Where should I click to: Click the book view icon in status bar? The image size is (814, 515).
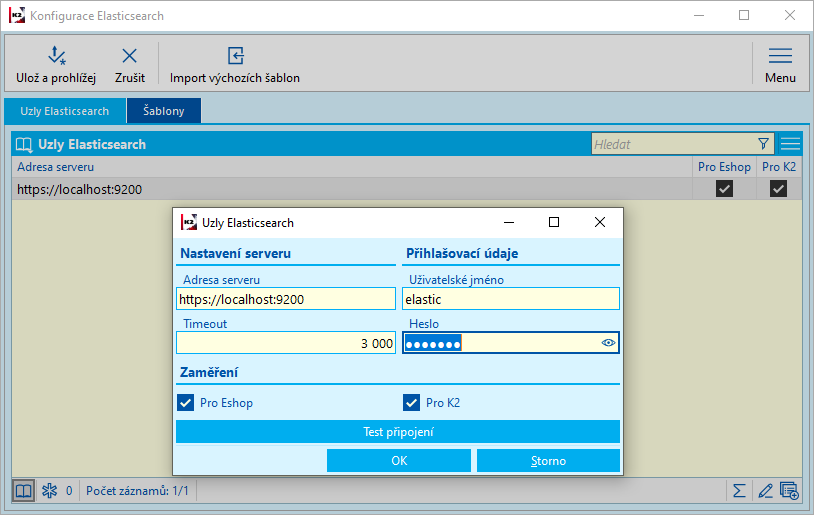(x=23, y=491)
